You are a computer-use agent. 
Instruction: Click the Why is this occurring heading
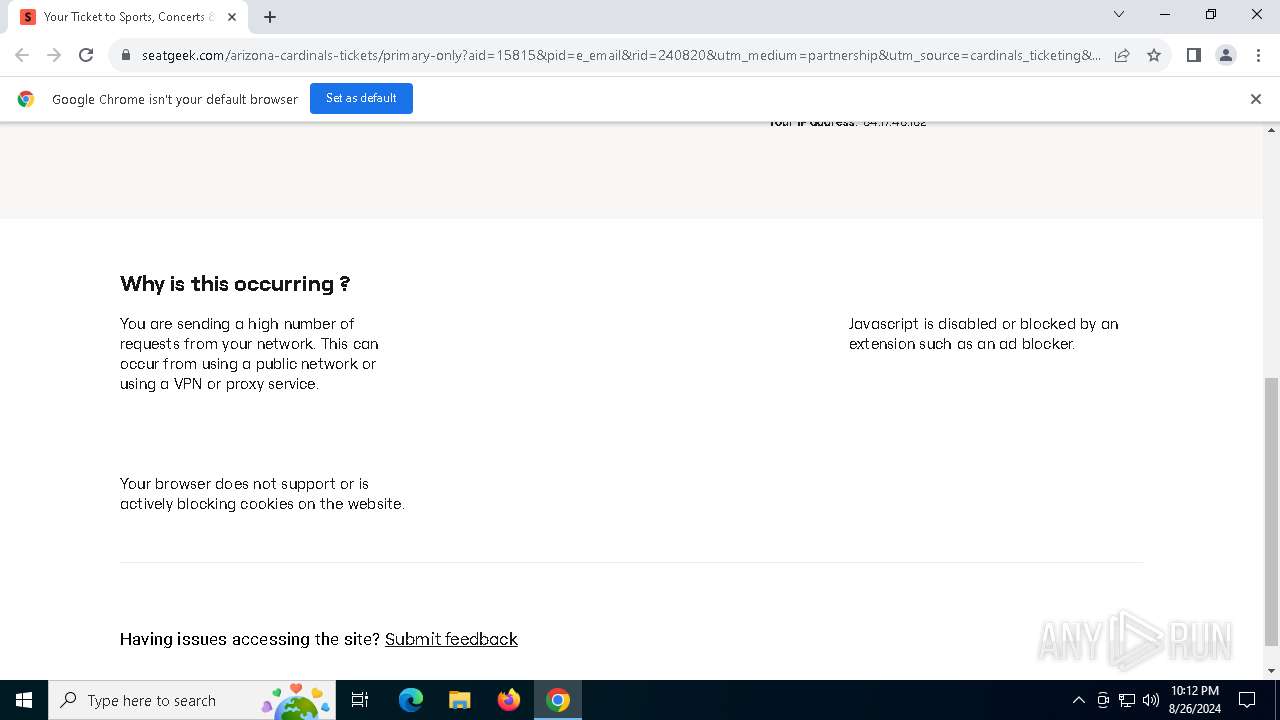pyautogui.click(x=235, y=284)
